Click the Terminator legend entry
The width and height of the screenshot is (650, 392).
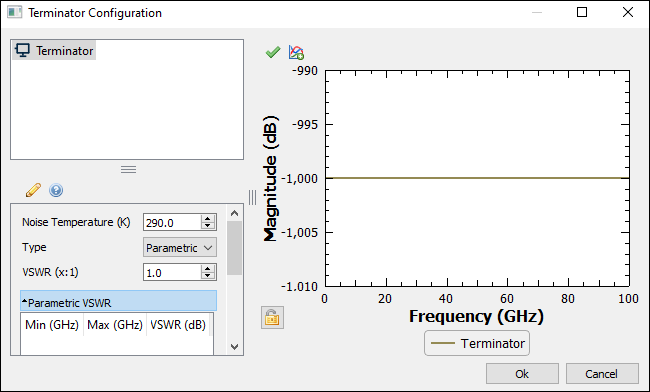pyautogui.click(x=477, y=343)
